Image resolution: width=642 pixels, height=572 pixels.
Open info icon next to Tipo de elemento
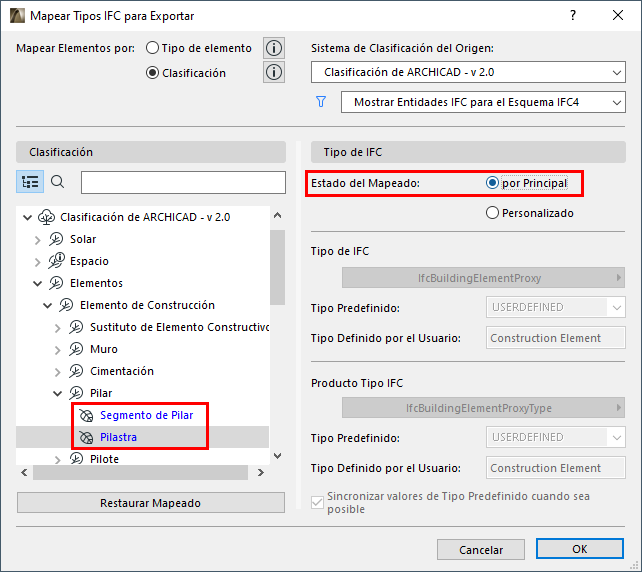click(x=274, y=48)
